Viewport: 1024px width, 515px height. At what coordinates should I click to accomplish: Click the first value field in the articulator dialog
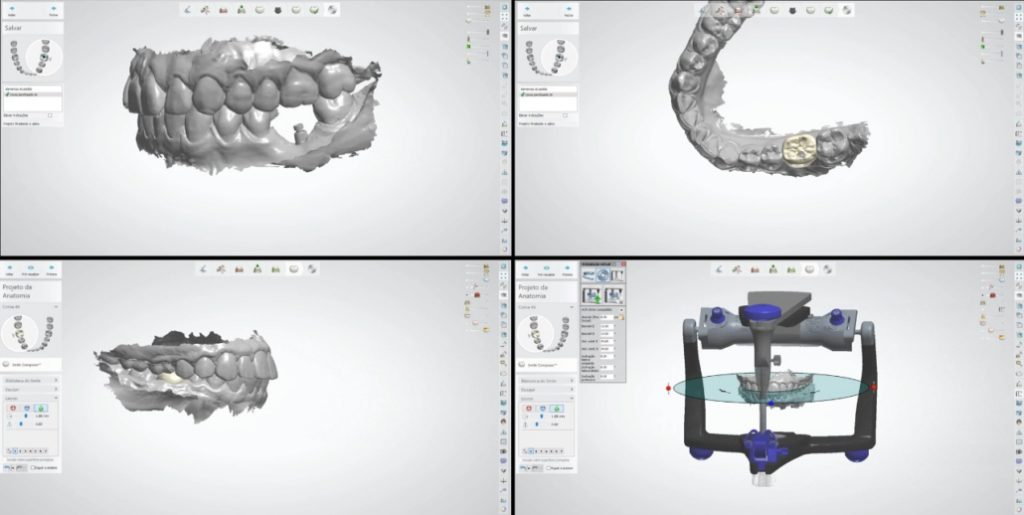tap(607, 318)
